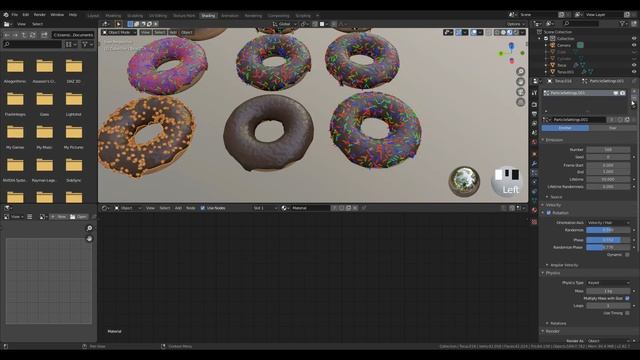
Task: Click the Open image button
Action: [x=78, y=217]
